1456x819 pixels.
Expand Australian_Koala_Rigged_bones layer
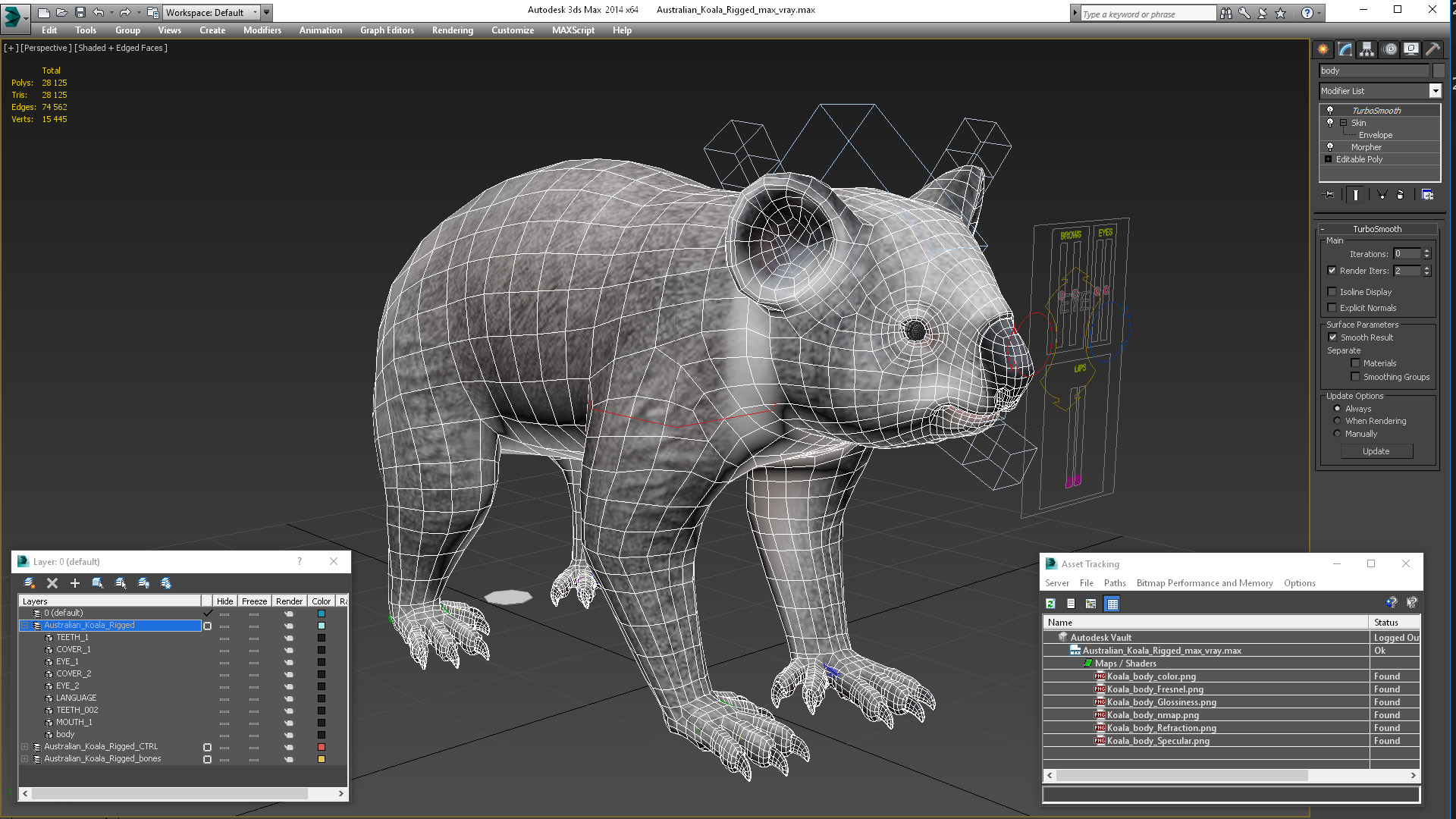click(x=24, y=759)
